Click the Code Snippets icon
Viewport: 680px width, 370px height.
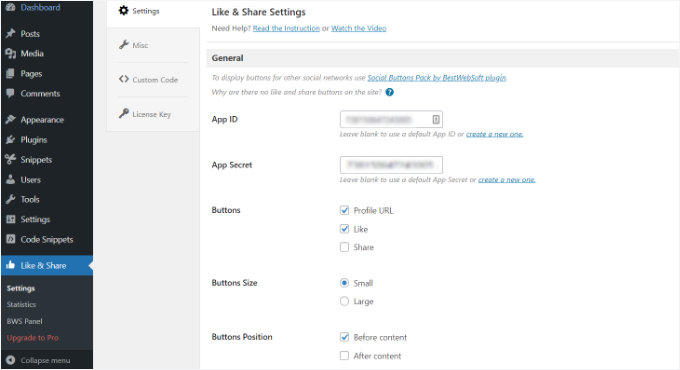[10, 239]
